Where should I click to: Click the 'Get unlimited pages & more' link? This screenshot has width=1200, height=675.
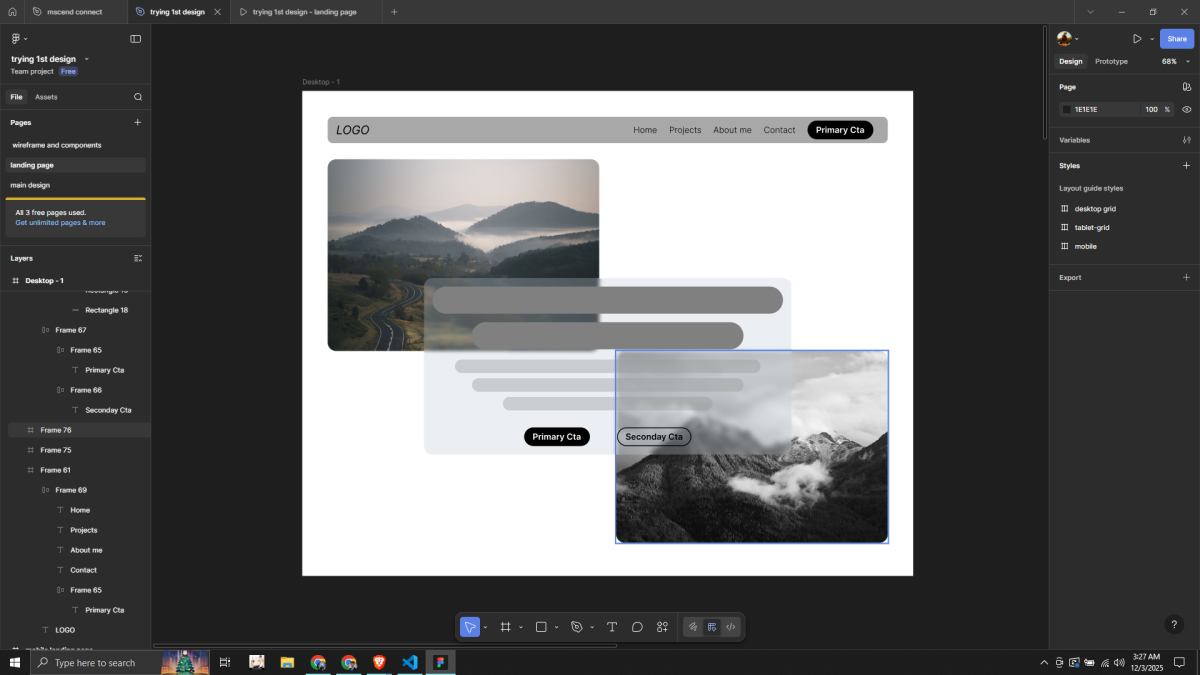tap(60, 223)
